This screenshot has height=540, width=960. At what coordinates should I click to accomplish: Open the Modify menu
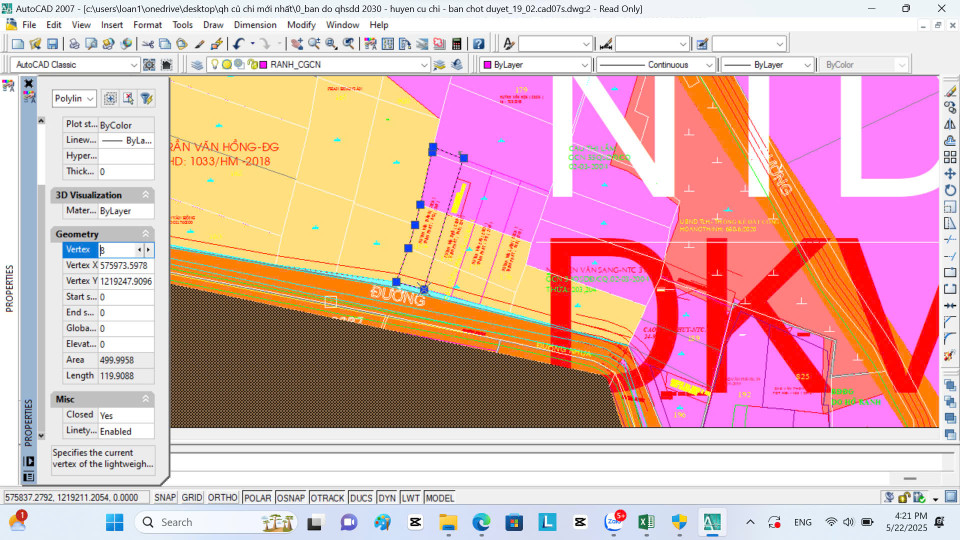pyautogui.click(x=301, y=25)
